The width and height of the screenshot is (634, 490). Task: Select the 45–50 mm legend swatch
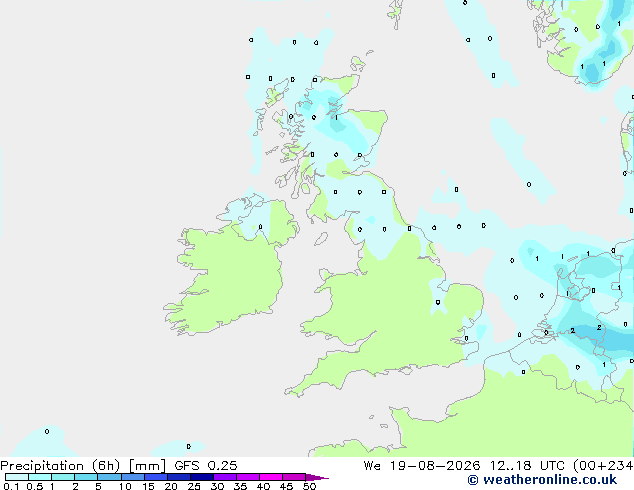294,477
